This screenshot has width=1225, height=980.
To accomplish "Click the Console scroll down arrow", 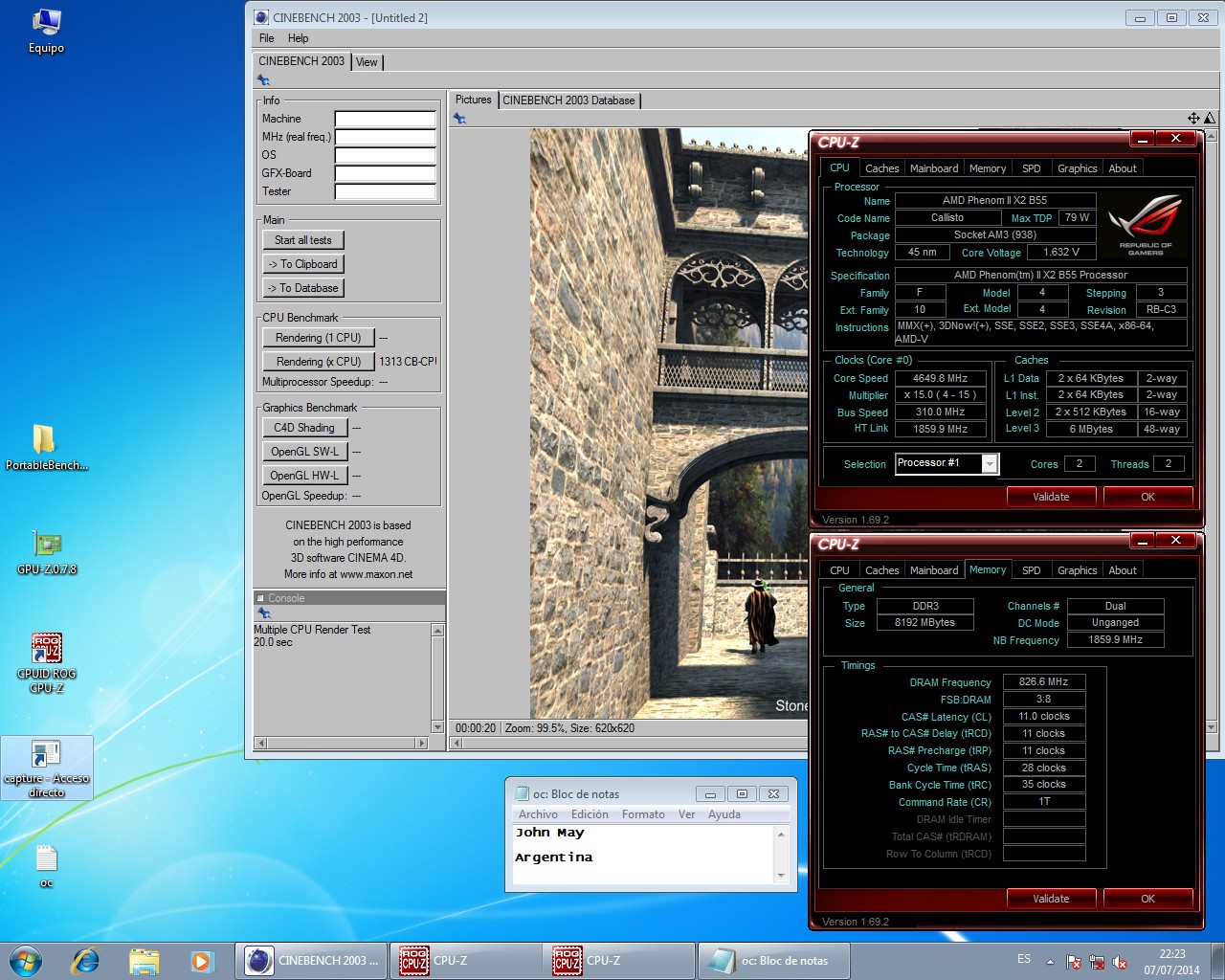I will [438, 727].
